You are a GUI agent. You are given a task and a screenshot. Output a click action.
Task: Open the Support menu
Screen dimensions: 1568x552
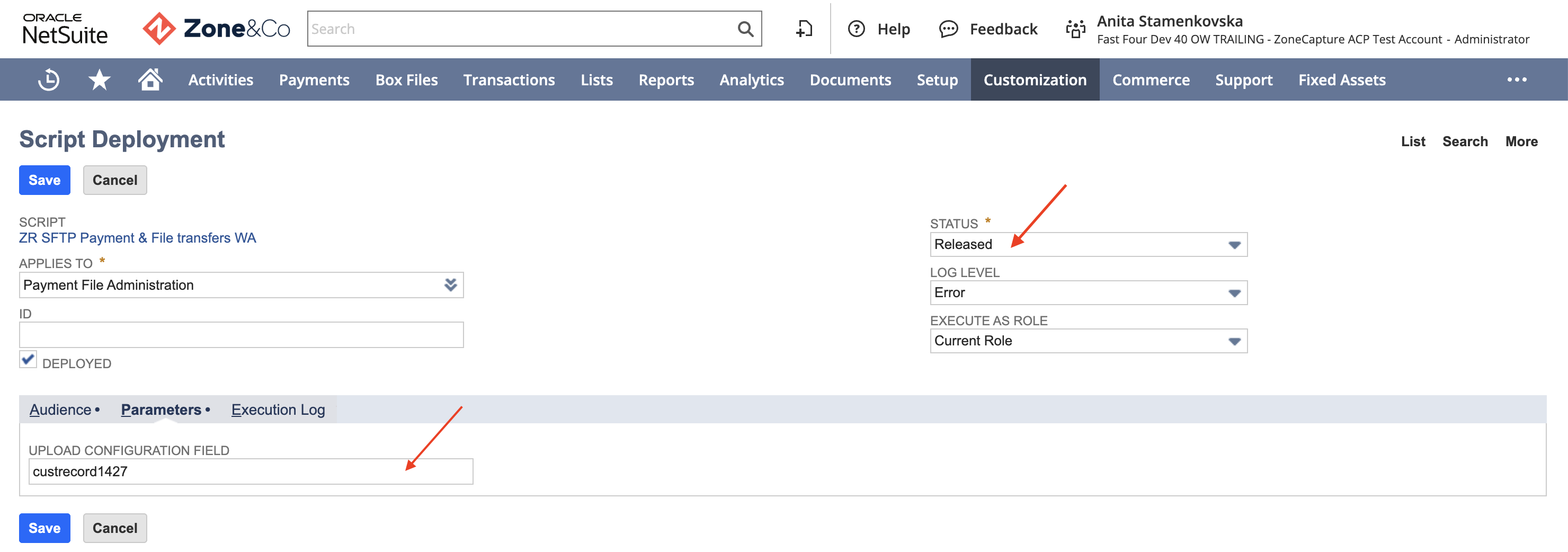(x=1244, y=79)
